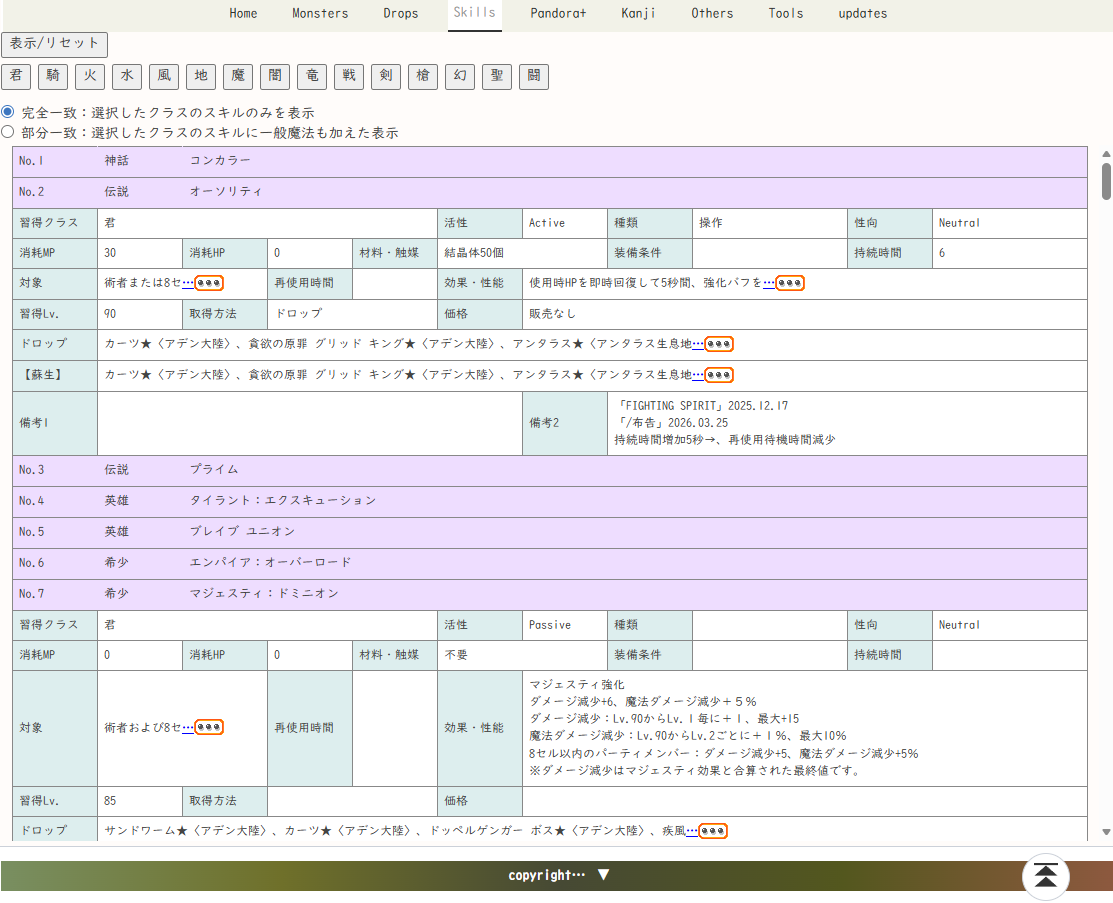This screenshot has width=1113, height=903.
Task: Click the 備考2 header cell
Action: click(x=564, y=423)
